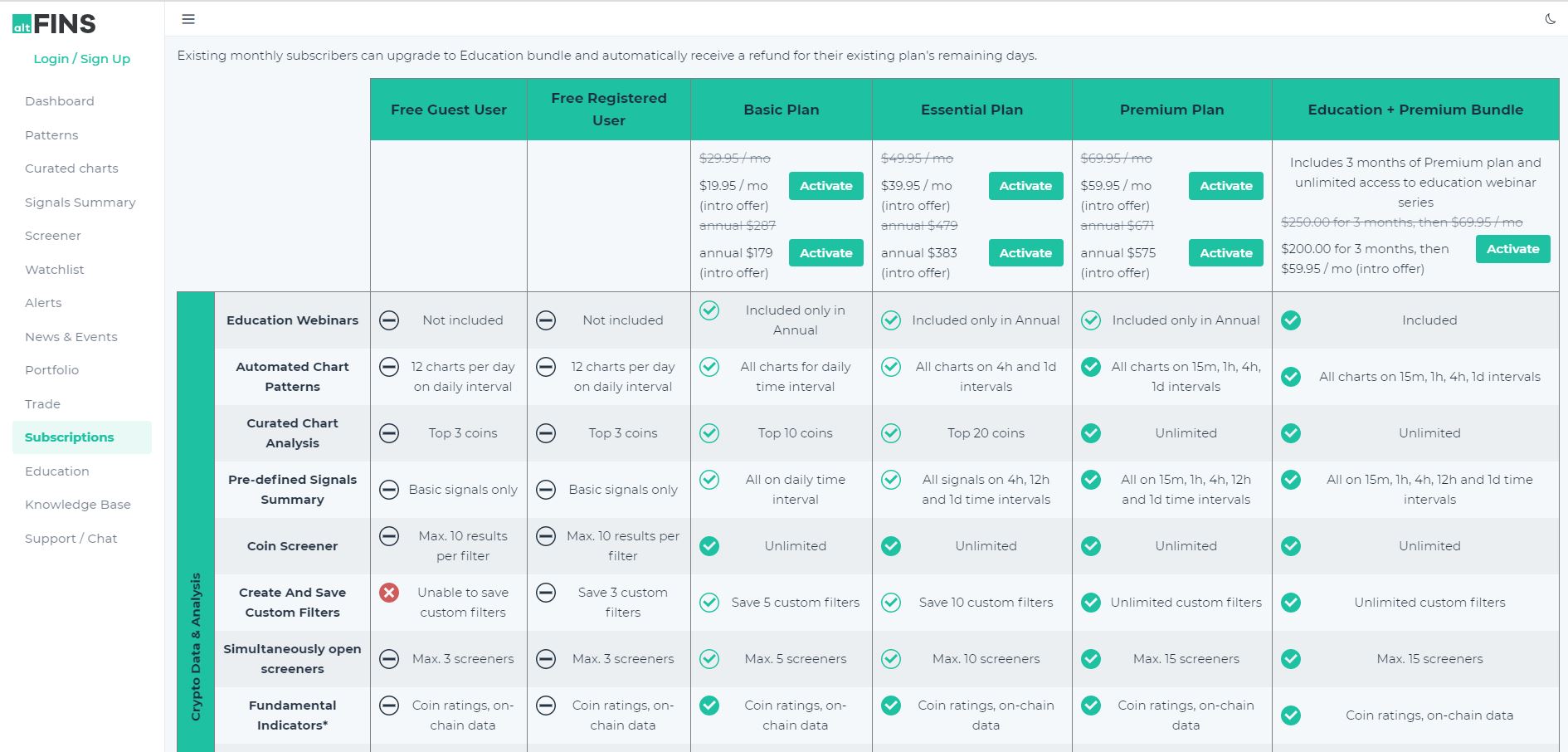Click the check icon beside Basic All on daily time interval
1568x752 pixels.
(709, 480)
